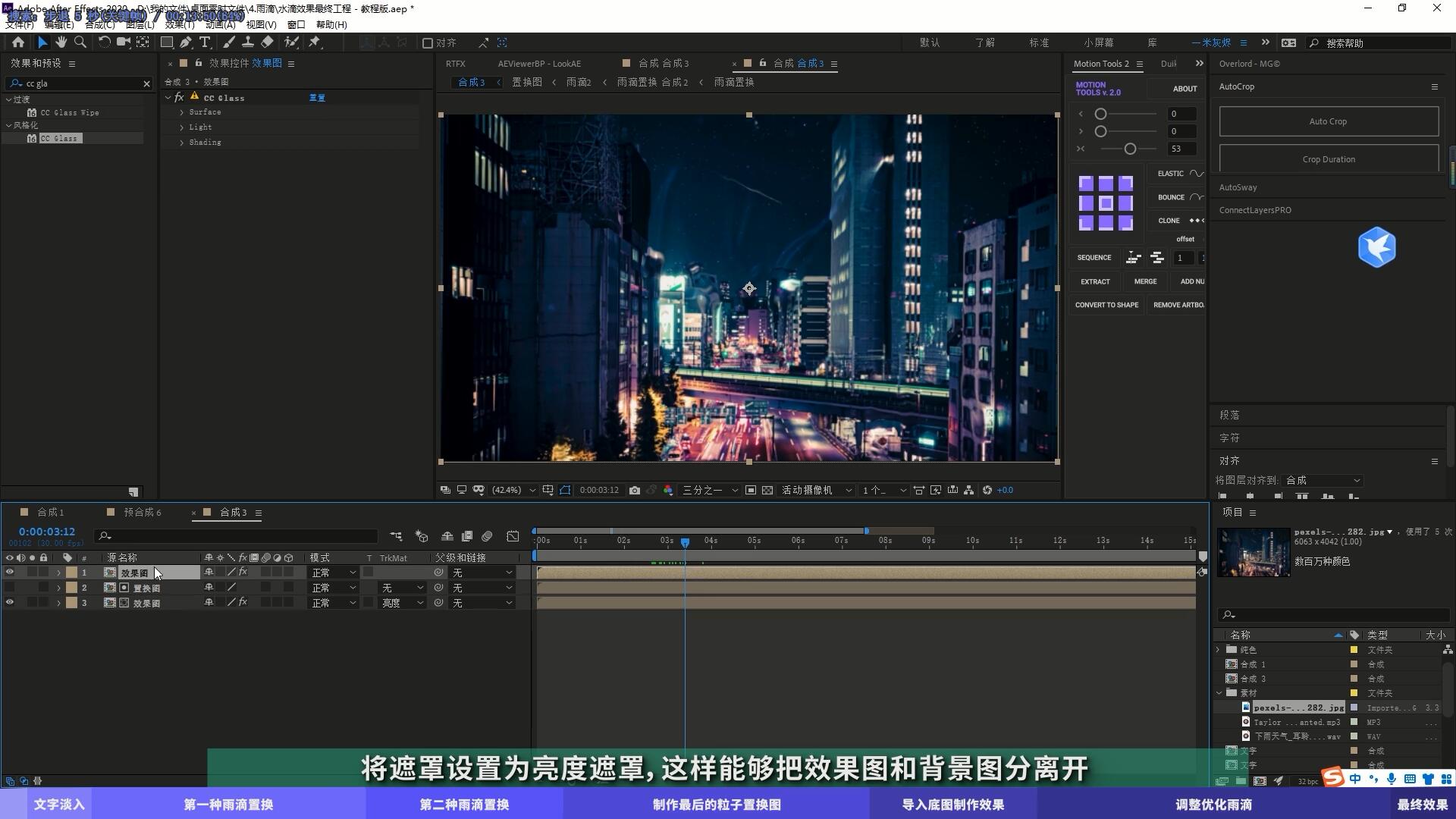
Task: Select the Zoom magnifier tool
Action: click(80, 42)
